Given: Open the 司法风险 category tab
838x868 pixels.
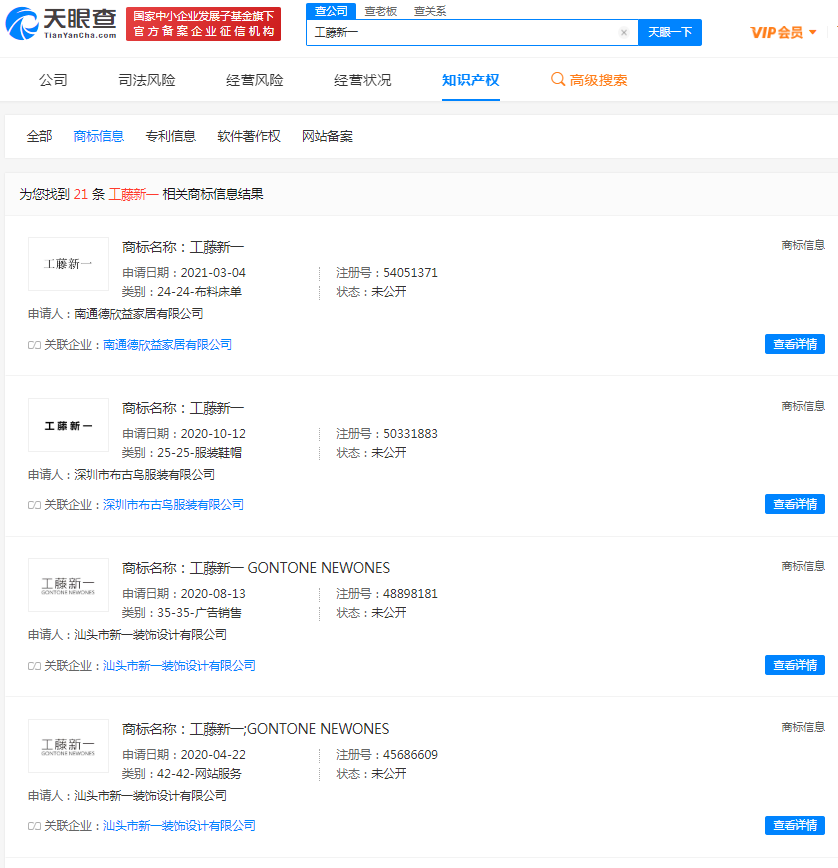Looking at the screenshot, I should pyautogui.click(x=147, y=80).
